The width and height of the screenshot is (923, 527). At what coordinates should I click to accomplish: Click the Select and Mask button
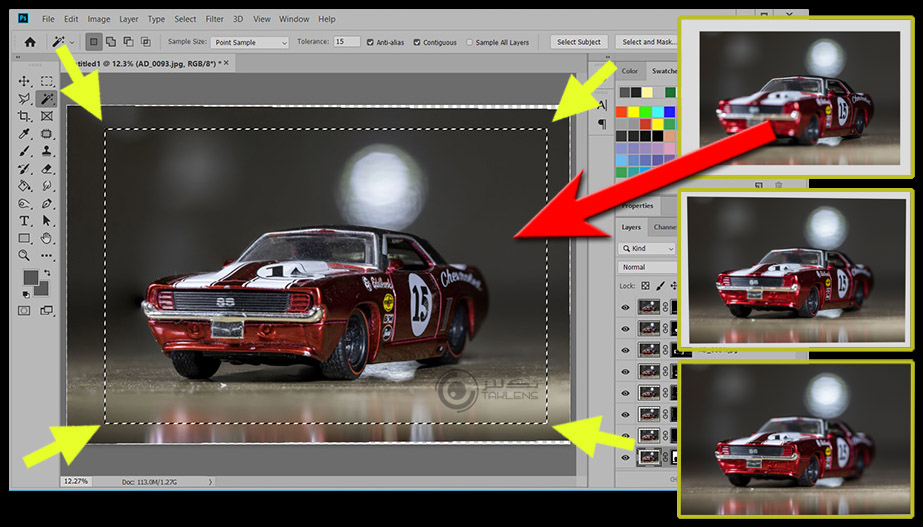tap(646, 42)
